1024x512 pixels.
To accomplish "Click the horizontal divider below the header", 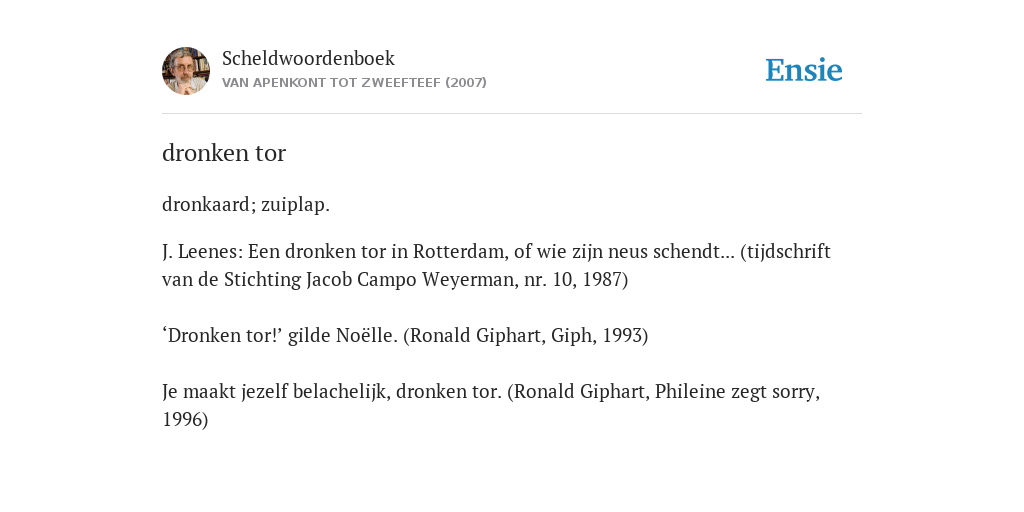I will click(x=512, y=114).
